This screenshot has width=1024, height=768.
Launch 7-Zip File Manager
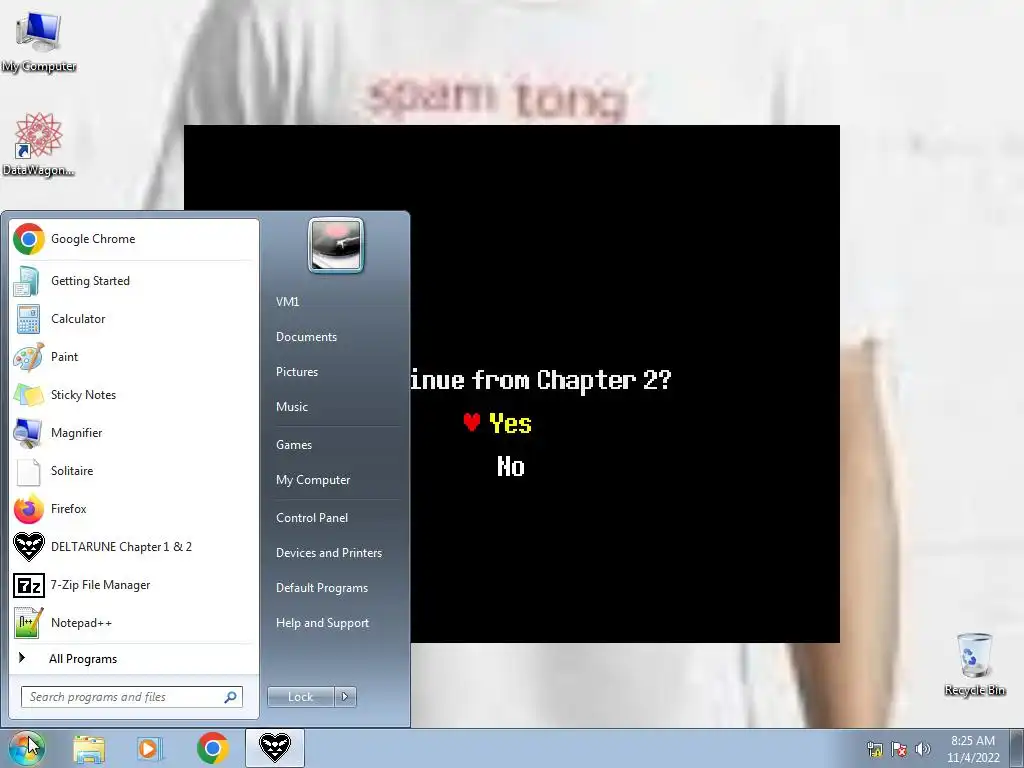(134, 584)
